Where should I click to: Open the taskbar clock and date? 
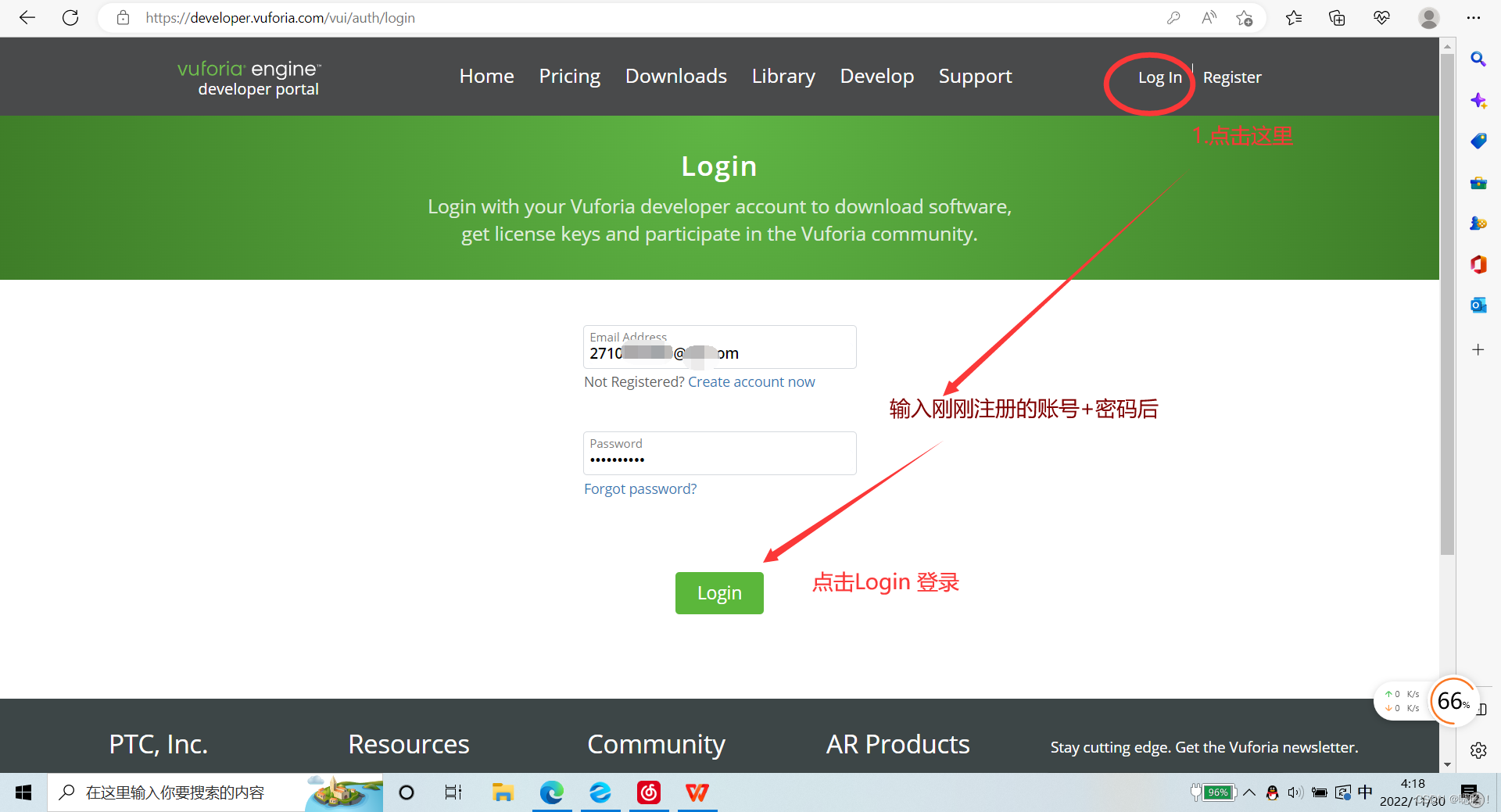pos(1413,792)
